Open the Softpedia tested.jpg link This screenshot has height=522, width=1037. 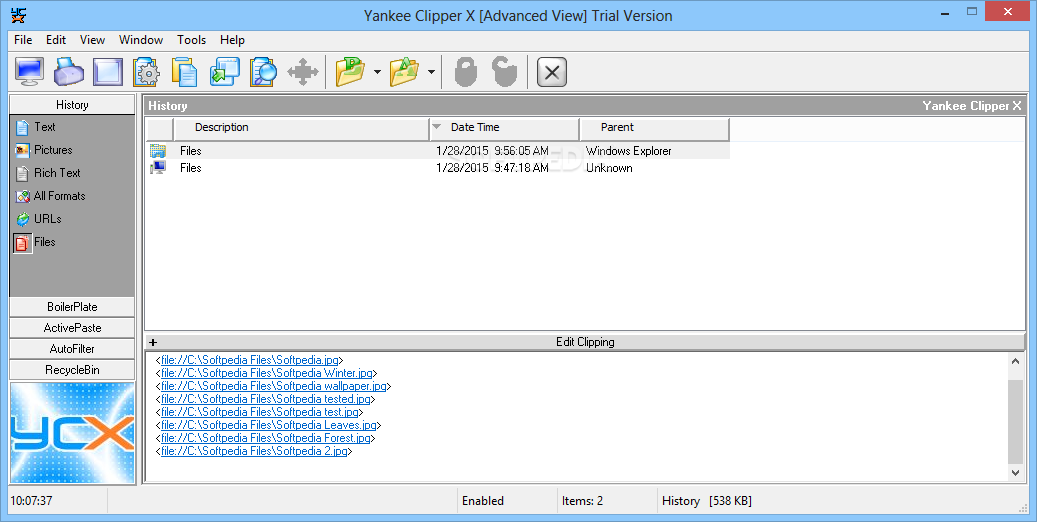click(x=266, y=399)
